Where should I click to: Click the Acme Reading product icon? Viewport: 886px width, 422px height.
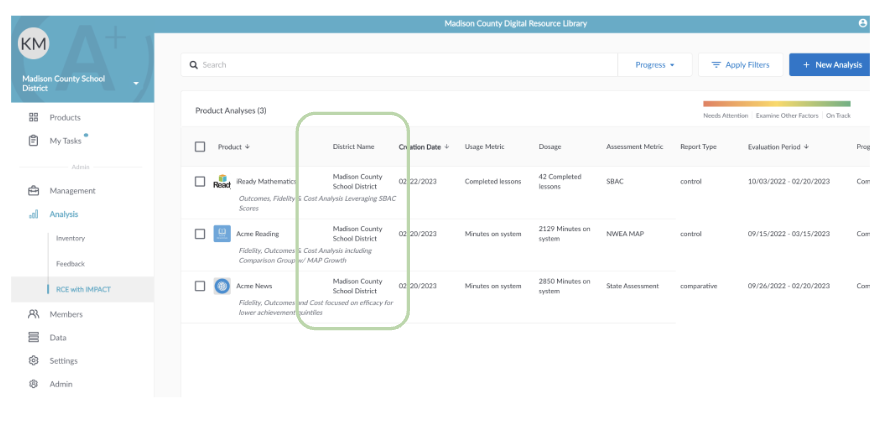pyautogui.click(x=222, y=233)
